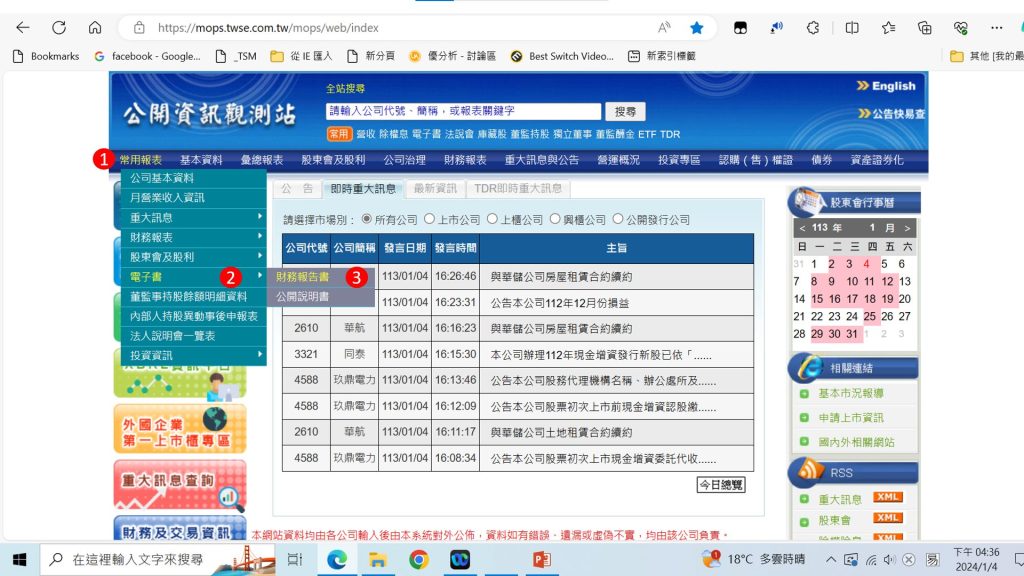
Task: Switch to the 即時重大訊息 tab
Action: [x=363, y=189]
